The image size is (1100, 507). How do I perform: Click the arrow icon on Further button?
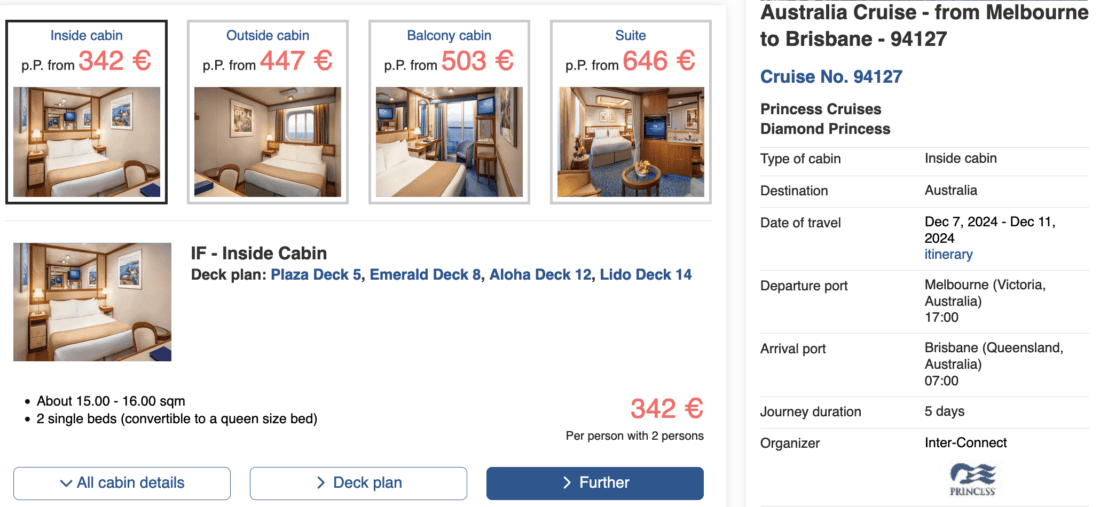(x=567, y=483)
